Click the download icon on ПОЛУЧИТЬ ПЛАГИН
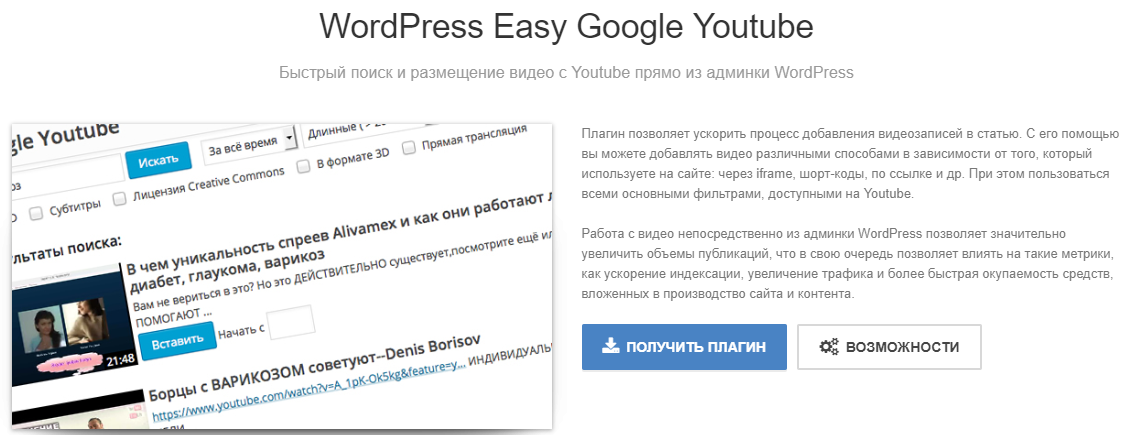The height and width of the screenshot is (435, 1133). [x=611, y=346]
